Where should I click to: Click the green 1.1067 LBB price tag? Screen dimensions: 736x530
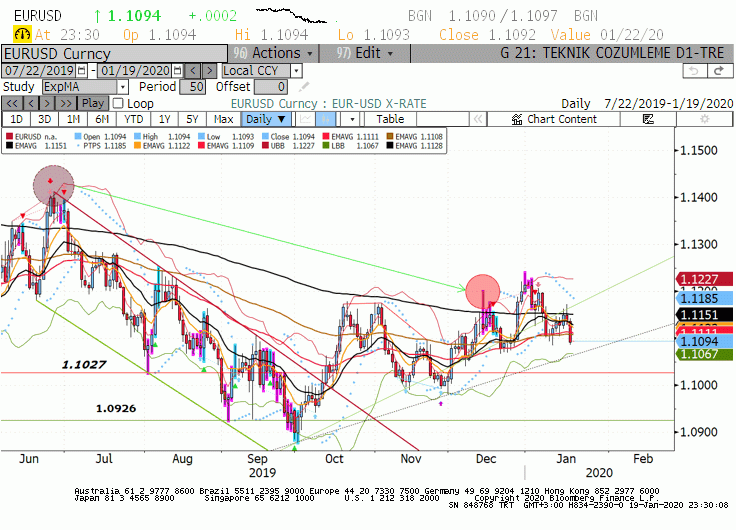(x=703, y=354)
